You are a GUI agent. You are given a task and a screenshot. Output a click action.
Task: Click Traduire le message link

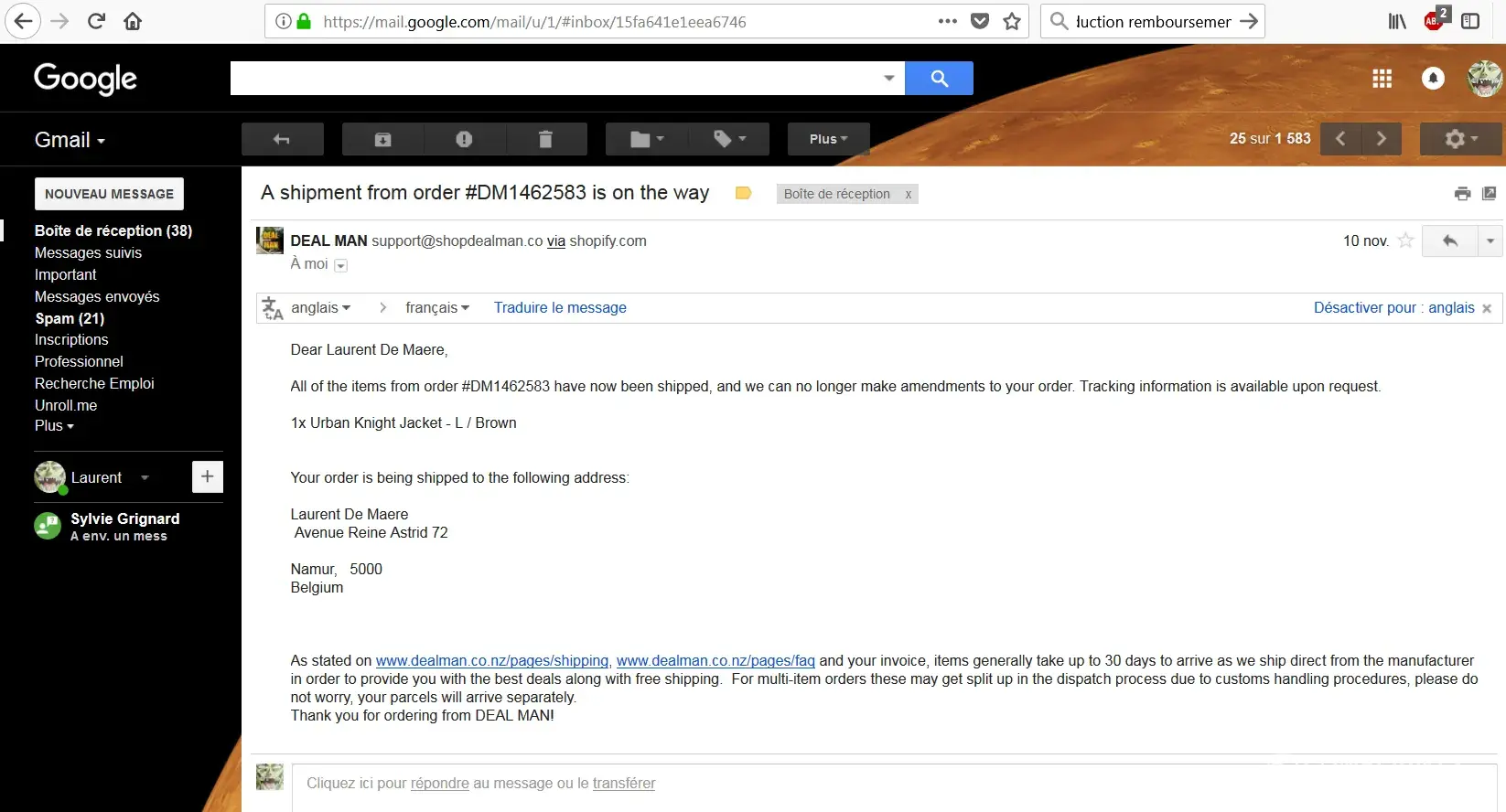point(560,308)
